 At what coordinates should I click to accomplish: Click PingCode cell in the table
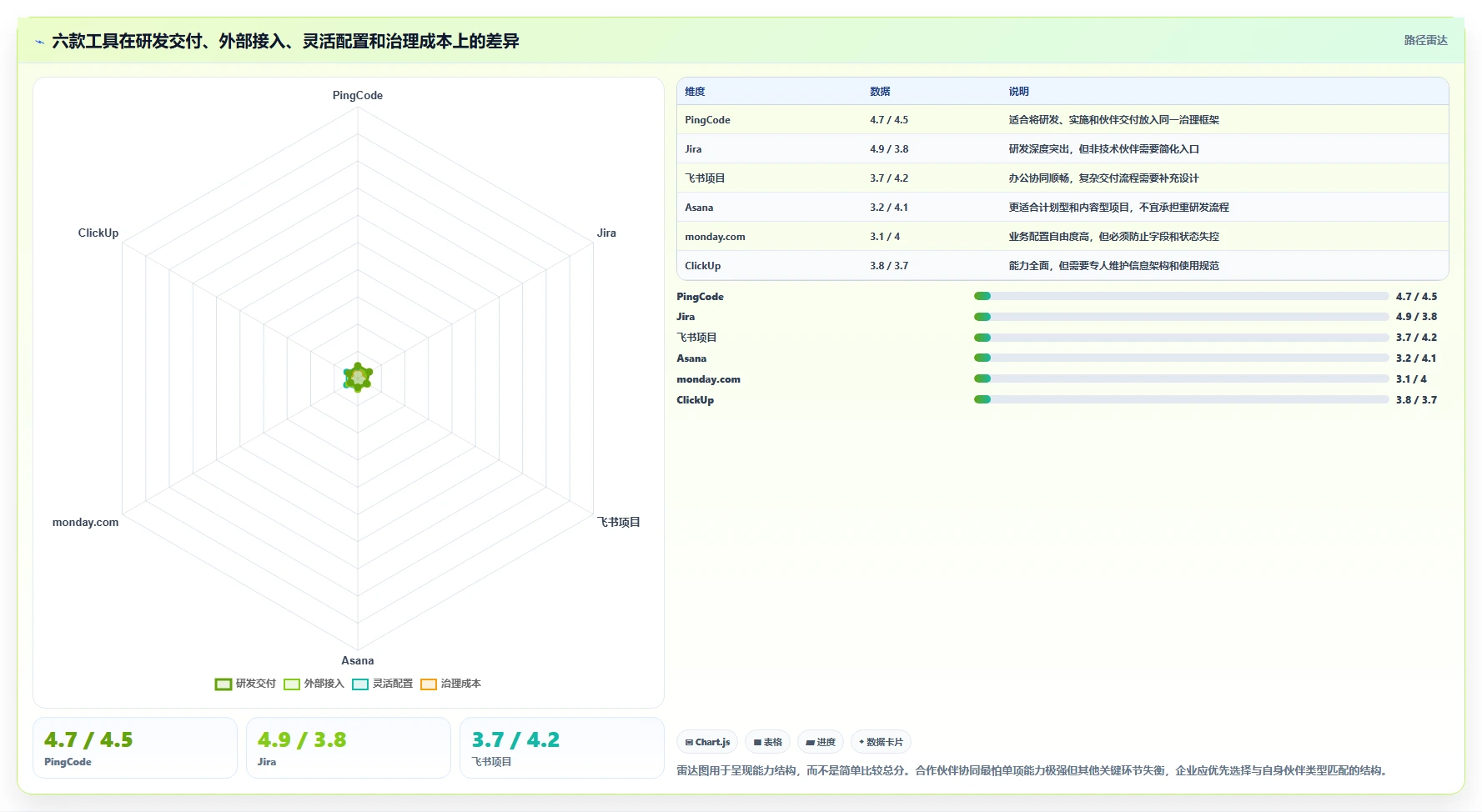(707, 120)
